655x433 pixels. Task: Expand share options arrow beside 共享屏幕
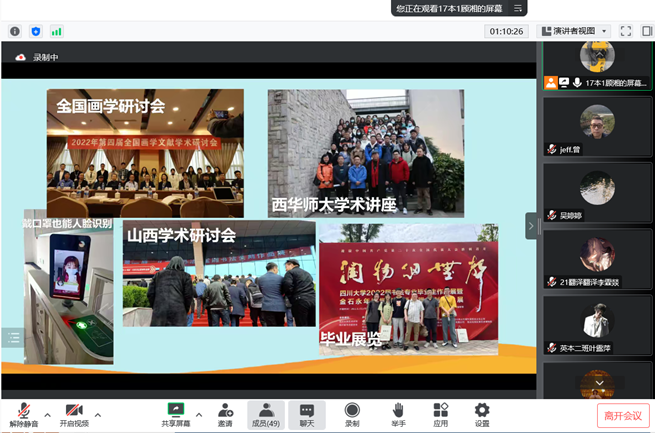point(199,415)
